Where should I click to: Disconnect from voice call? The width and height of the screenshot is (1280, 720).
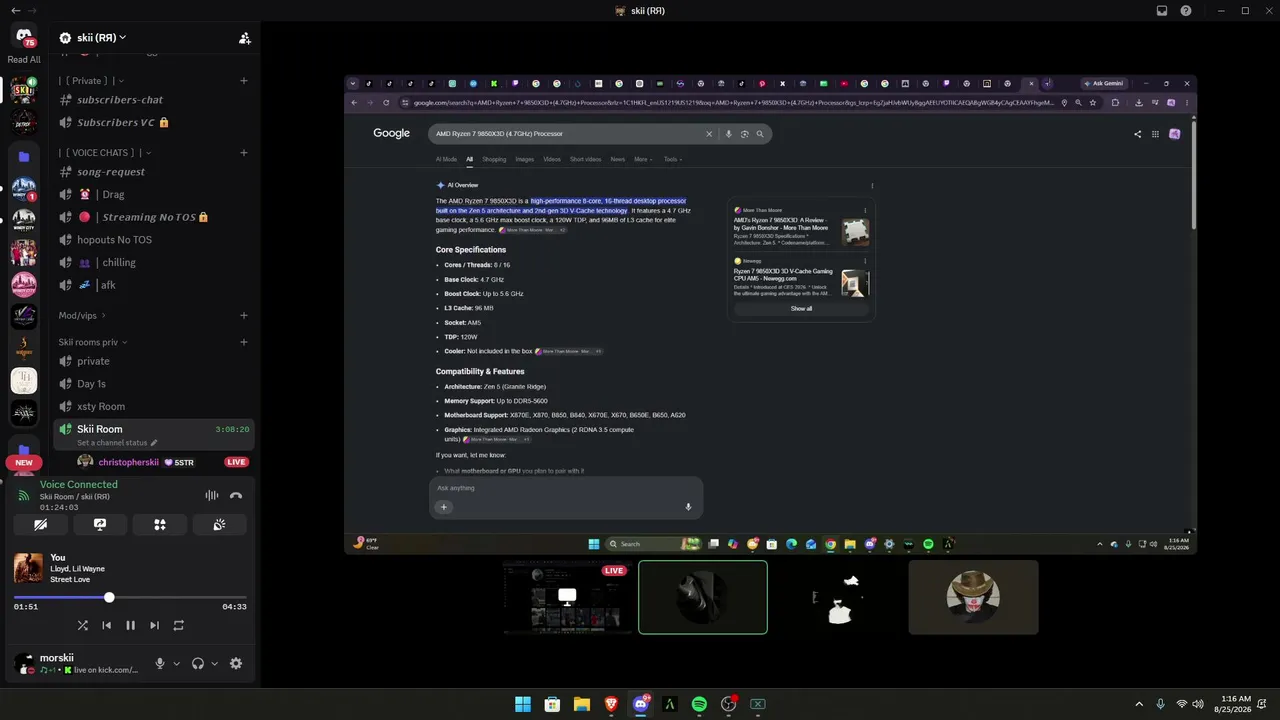236,495
